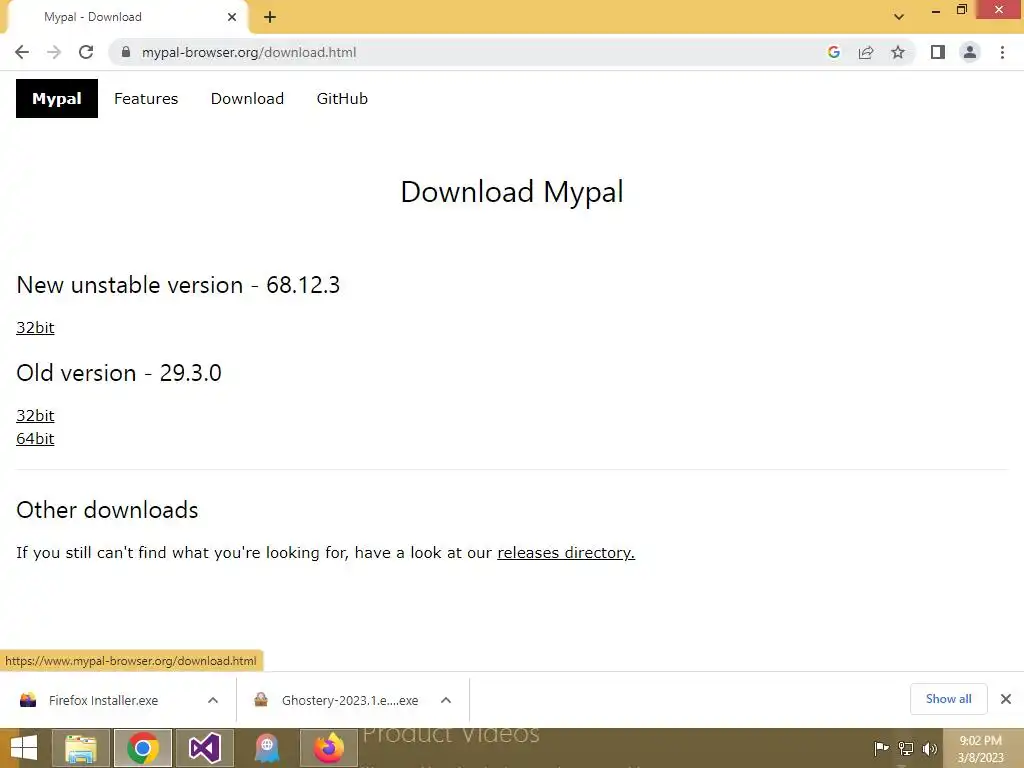Minimize the Chrome window
Viewport: 1024px width, 768px height.
click(936, 10)
